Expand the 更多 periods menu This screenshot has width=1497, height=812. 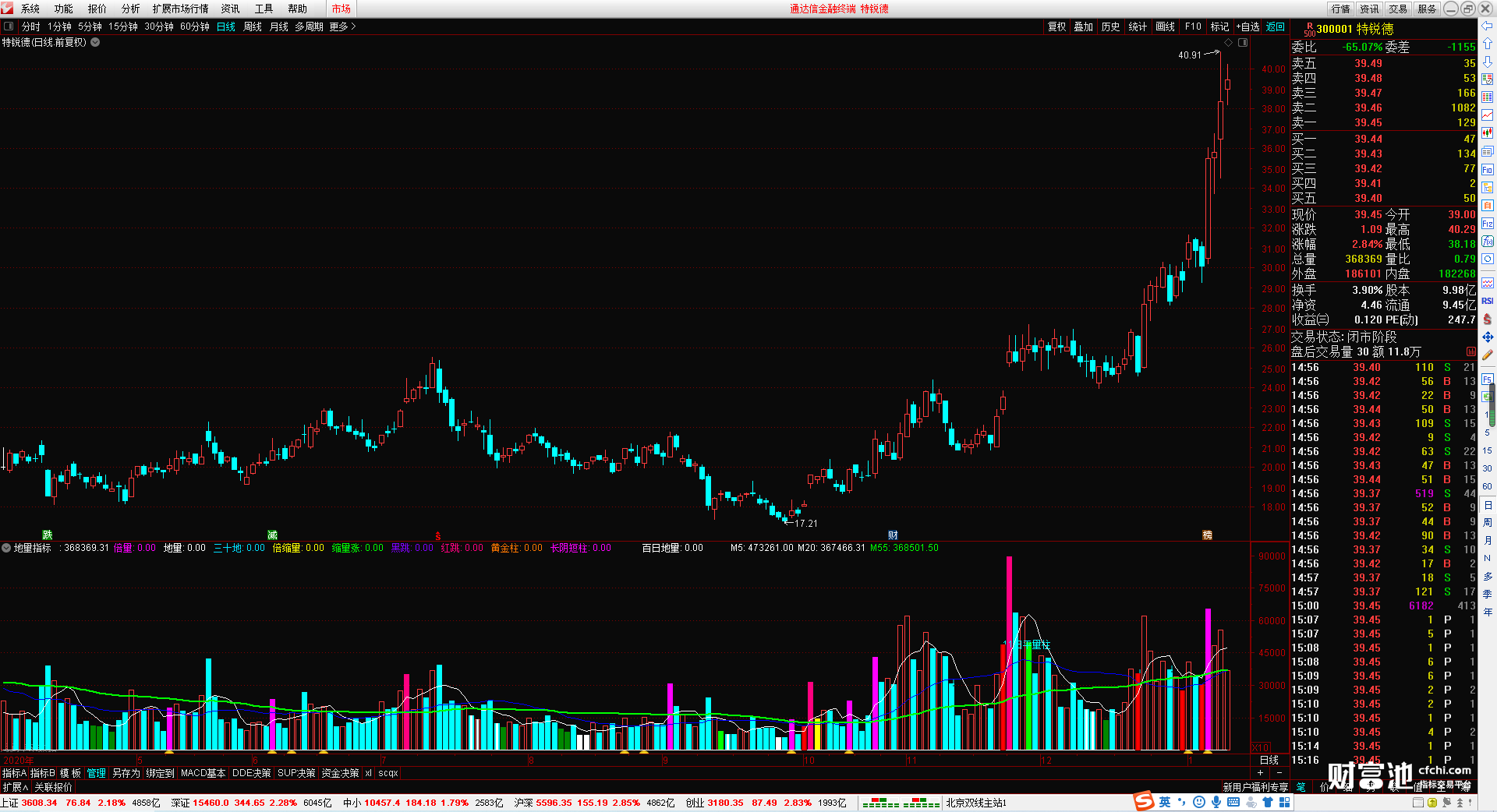coord(342,26)
